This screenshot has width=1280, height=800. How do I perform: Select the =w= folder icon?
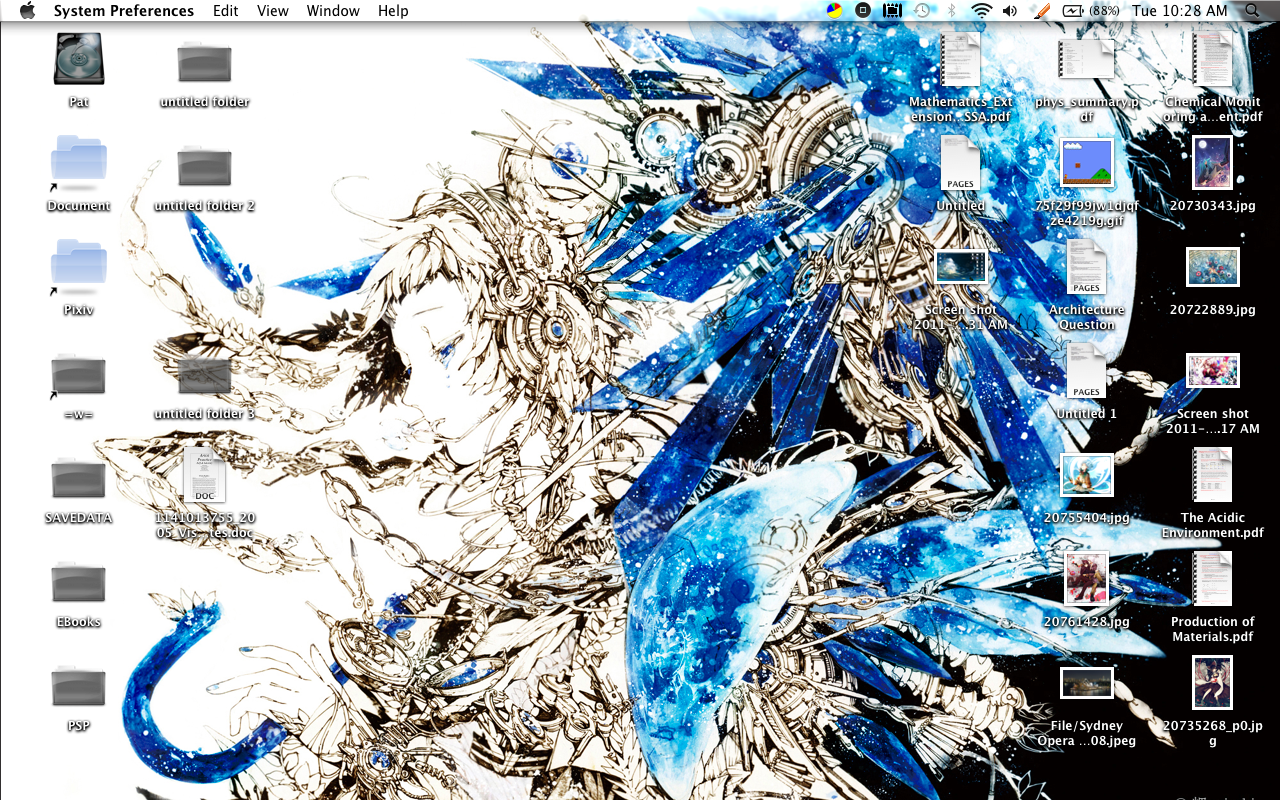(x=79, y=376)
